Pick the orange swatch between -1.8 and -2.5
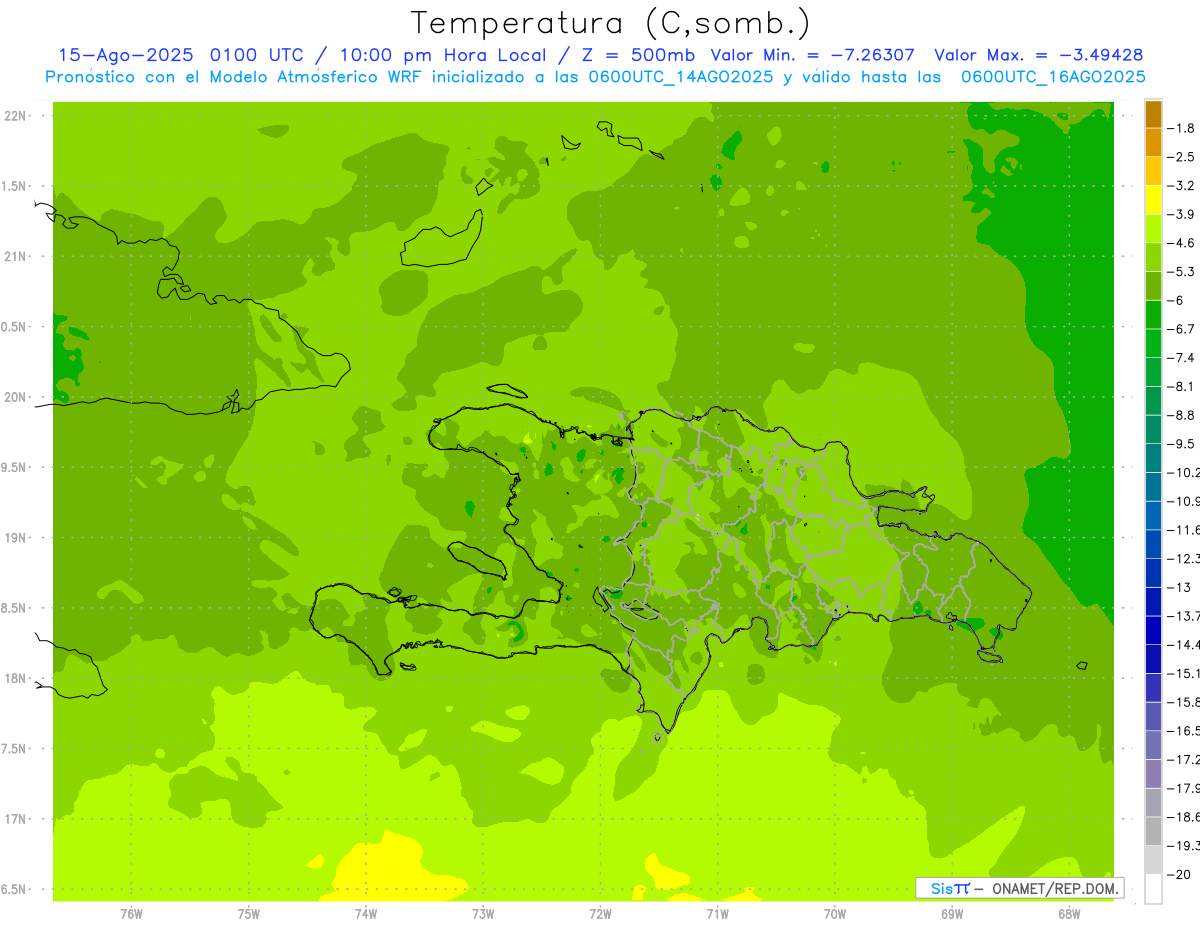 pos(1153,142)
